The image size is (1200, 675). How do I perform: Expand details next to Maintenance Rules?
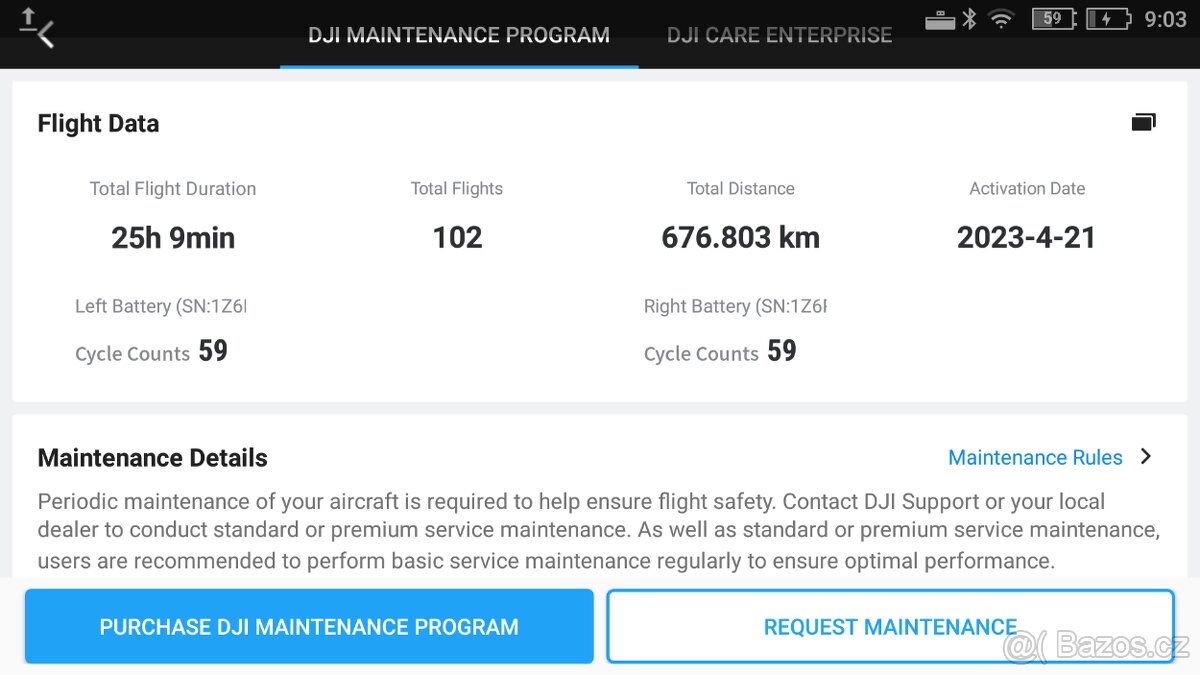[x=1145, y=457]
